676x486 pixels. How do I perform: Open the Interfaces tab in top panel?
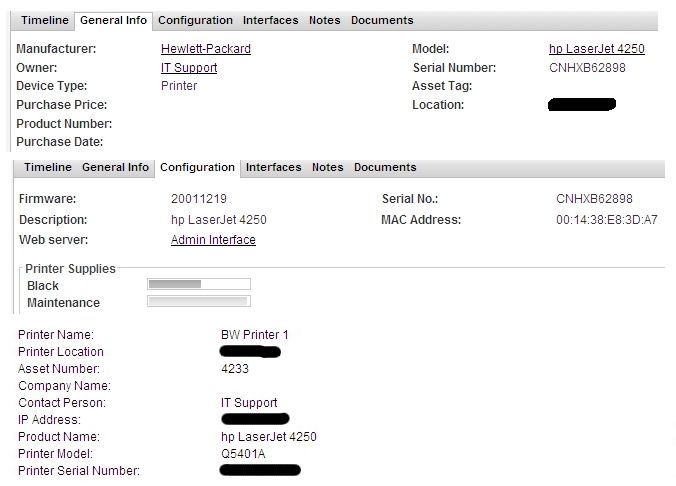[x=270, y=20]
